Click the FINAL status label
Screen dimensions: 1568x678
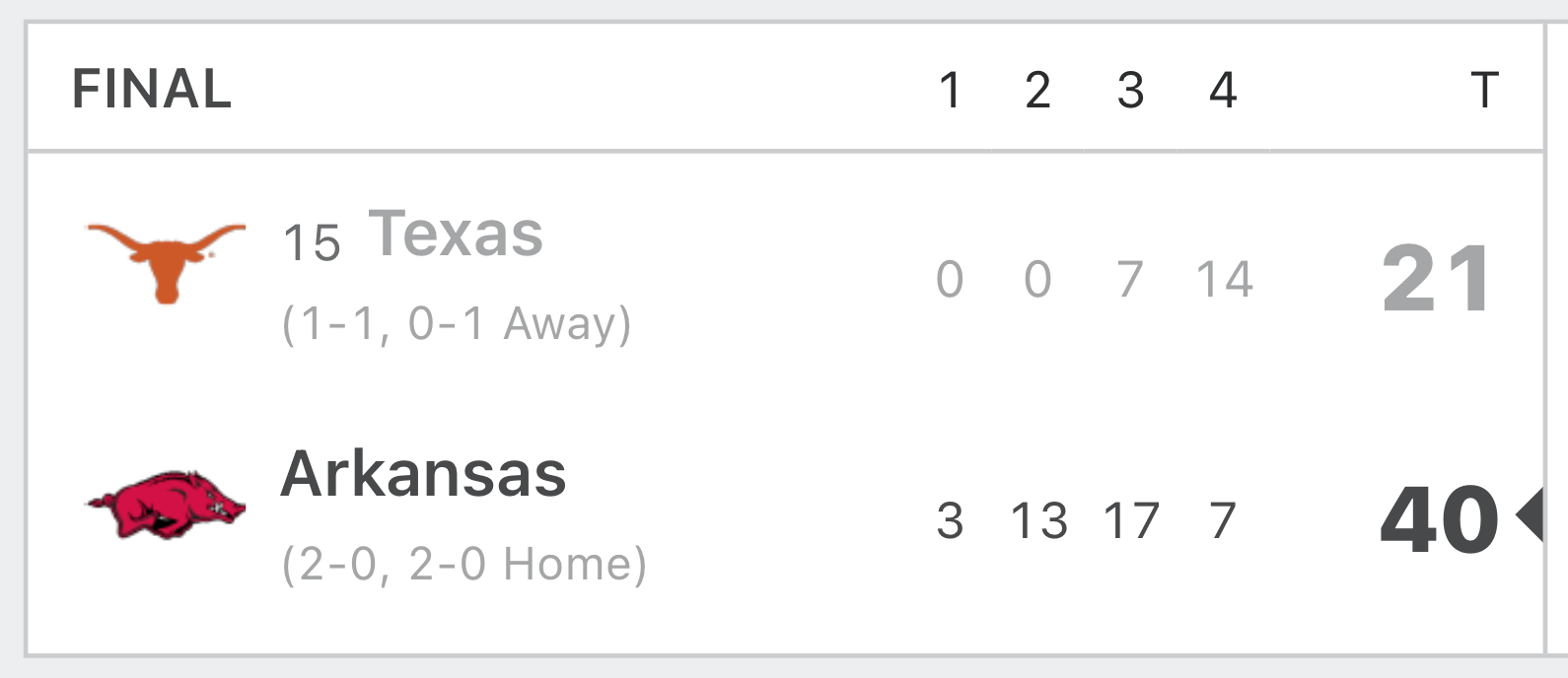click(152, 90)
